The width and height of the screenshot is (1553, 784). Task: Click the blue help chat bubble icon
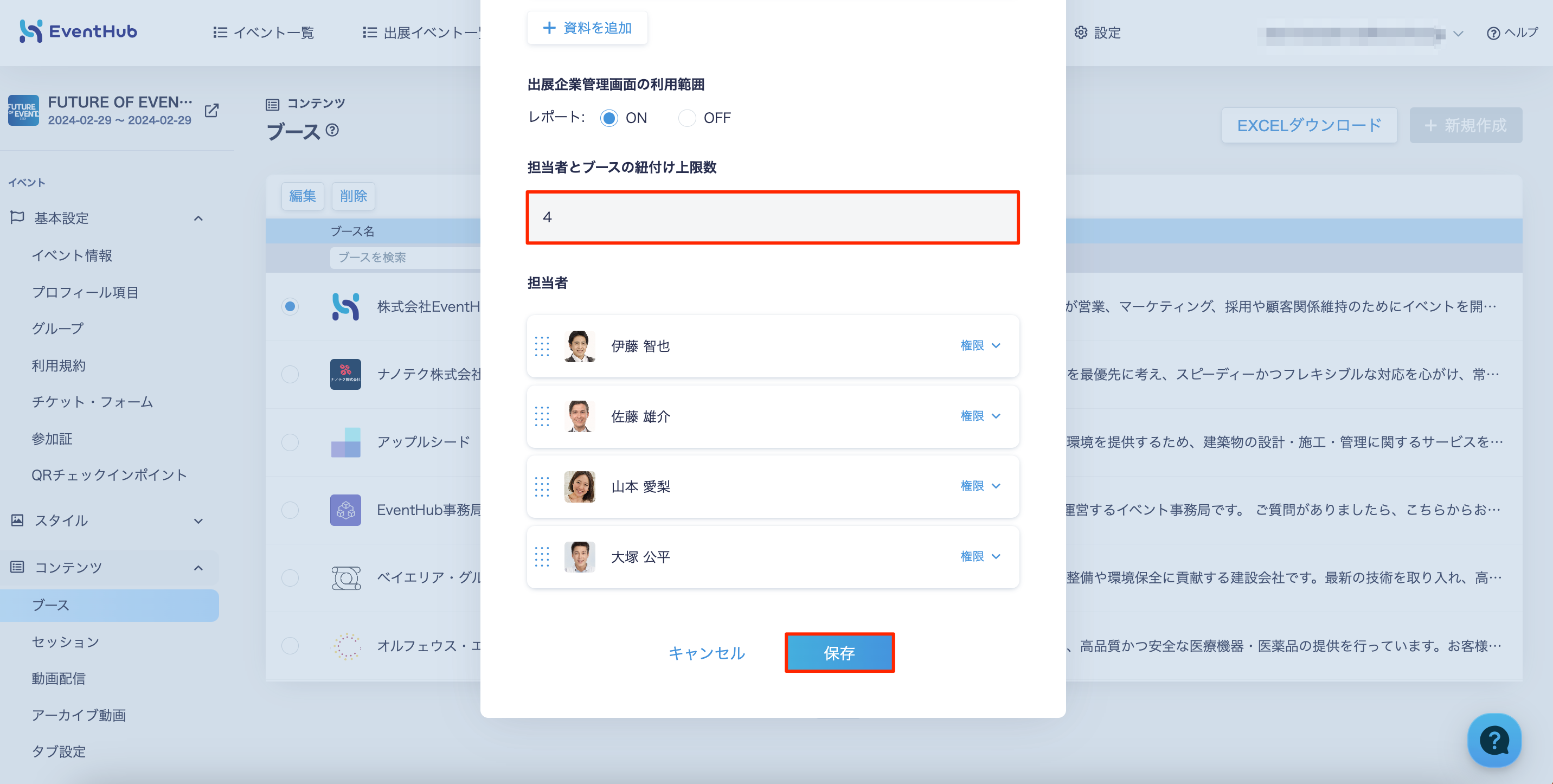pyautogui.click(x=1494, y=740)
